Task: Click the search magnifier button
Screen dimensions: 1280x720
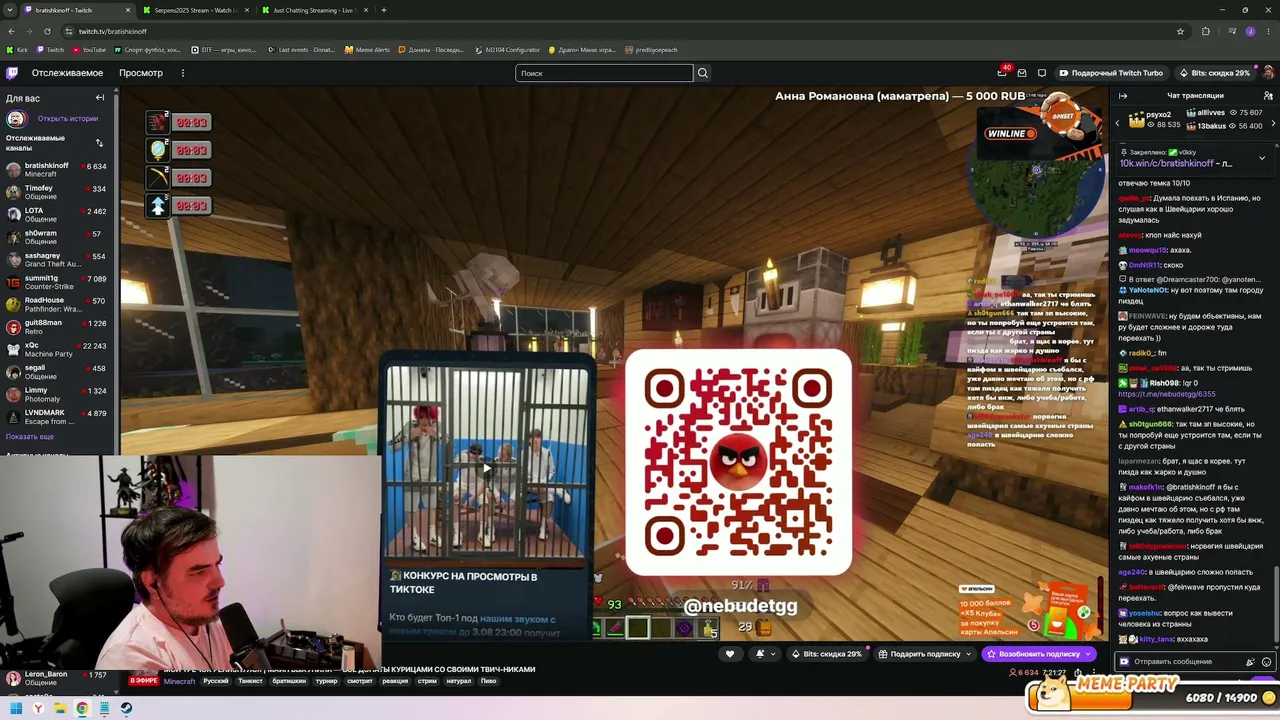Action: [x=703, y=73]
